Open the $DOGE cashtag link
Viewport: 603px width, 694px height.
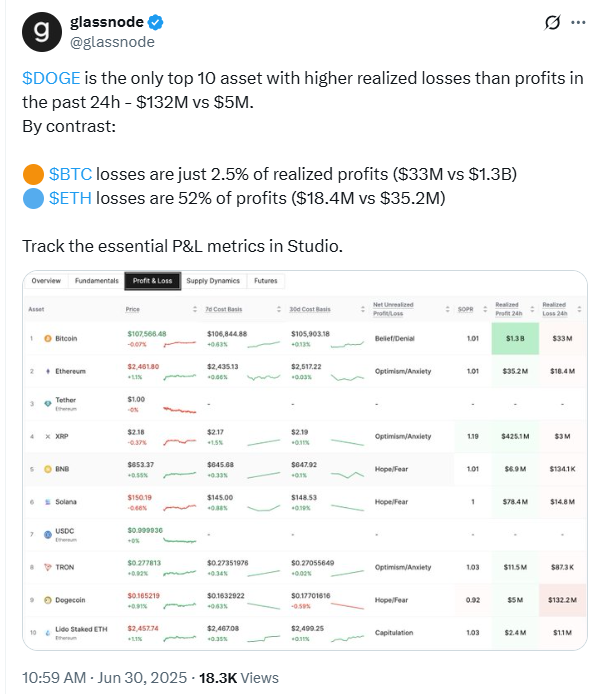[x=47, y=78]
